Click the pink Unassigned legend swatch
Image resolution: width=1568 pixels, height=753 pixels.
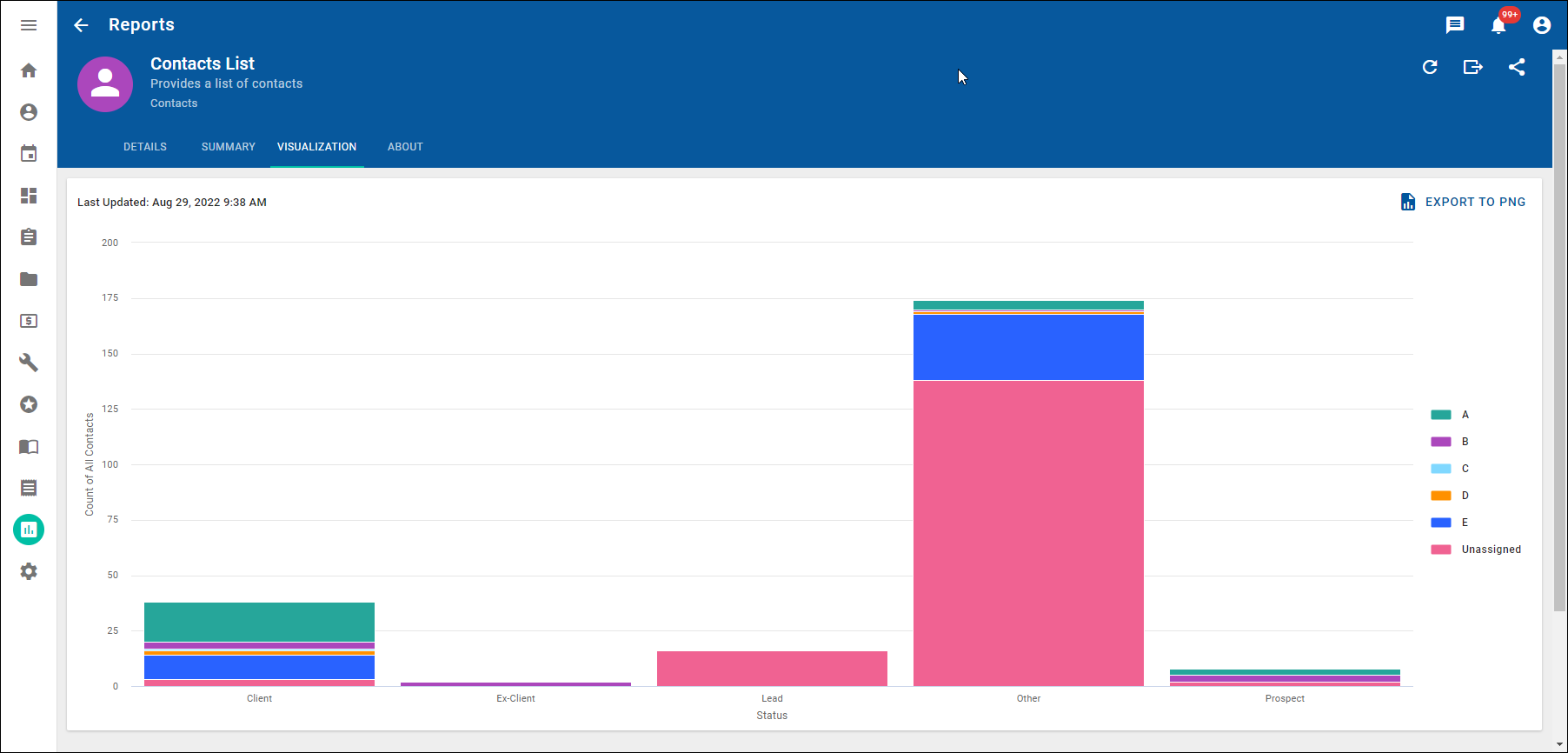pos(1441,550)
